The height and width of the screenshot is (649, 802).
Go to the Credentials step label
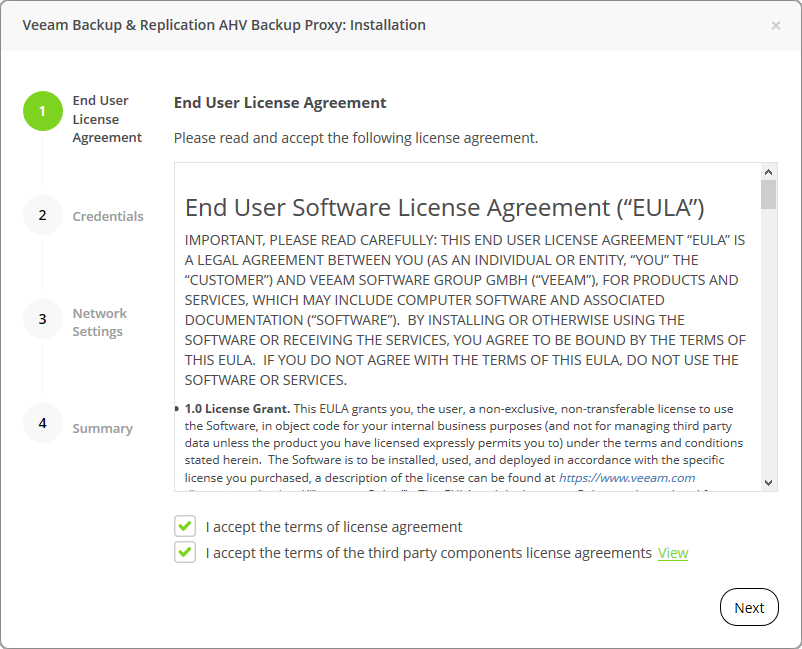(108, 216)
